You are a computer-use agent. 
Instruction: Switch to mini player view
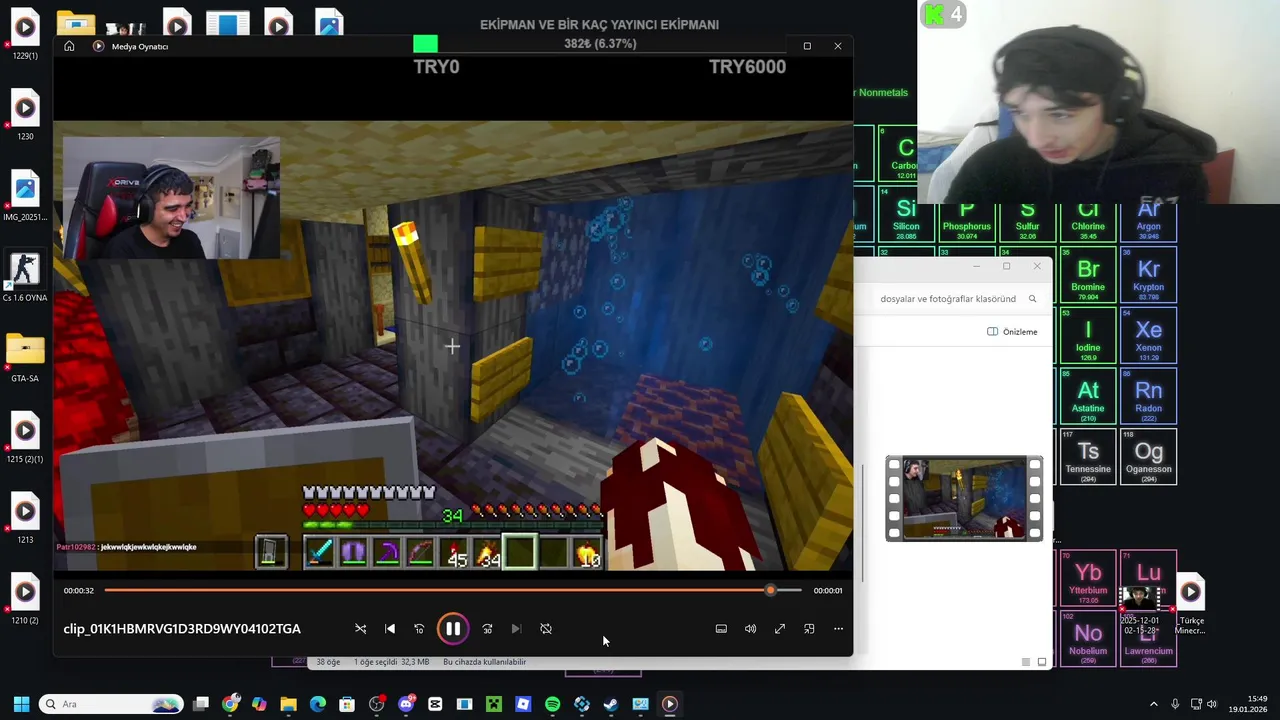pyautogui.click(x=809, y=629)
